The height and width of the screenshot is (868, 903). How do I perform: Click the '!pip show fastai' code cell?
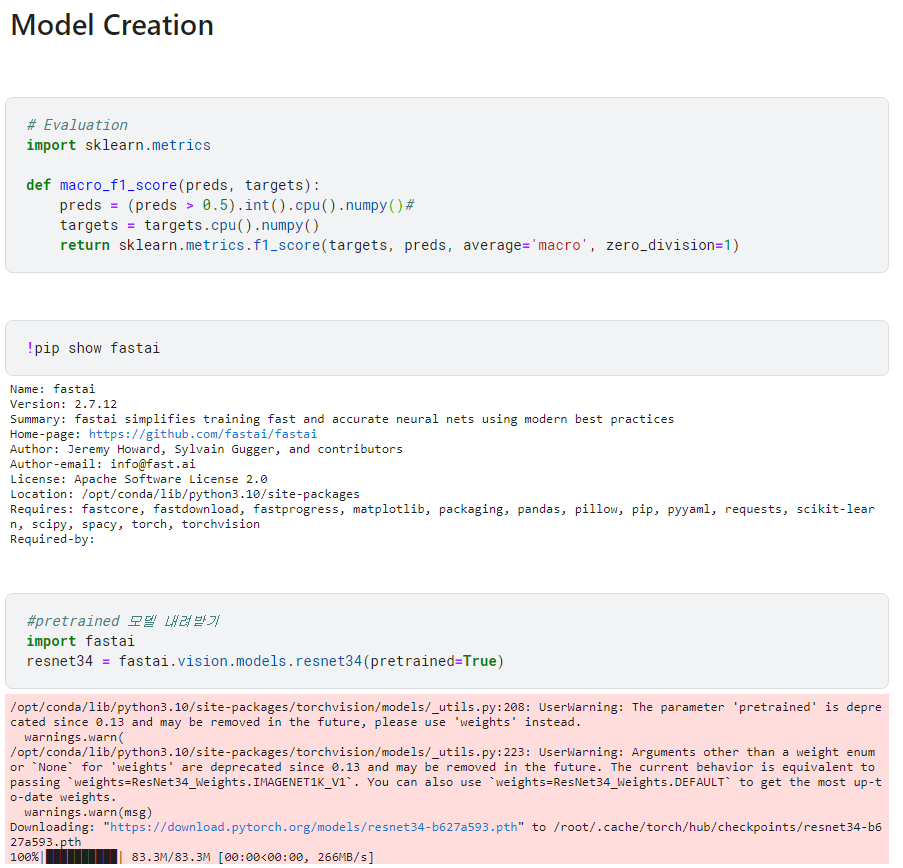[447, 348]
